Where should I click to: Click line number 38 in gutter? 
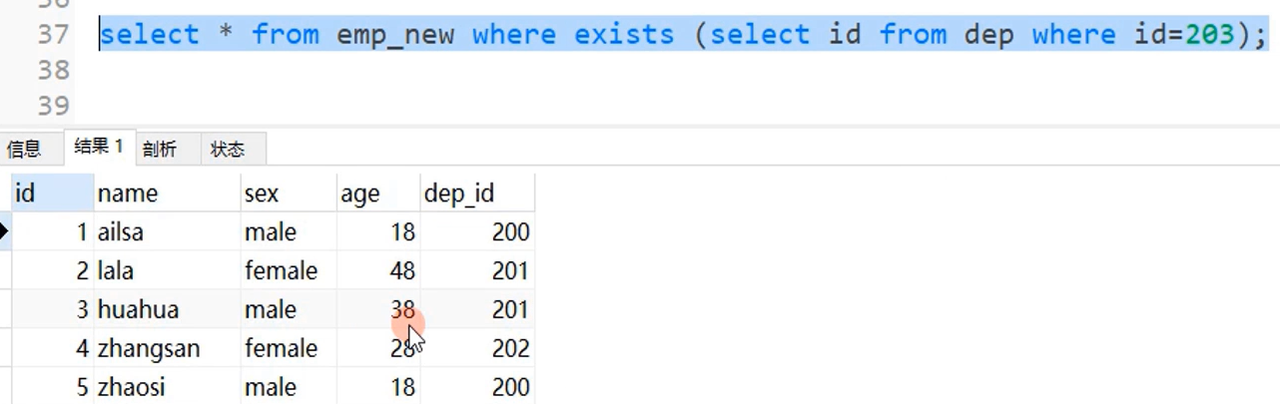(51, 70)
